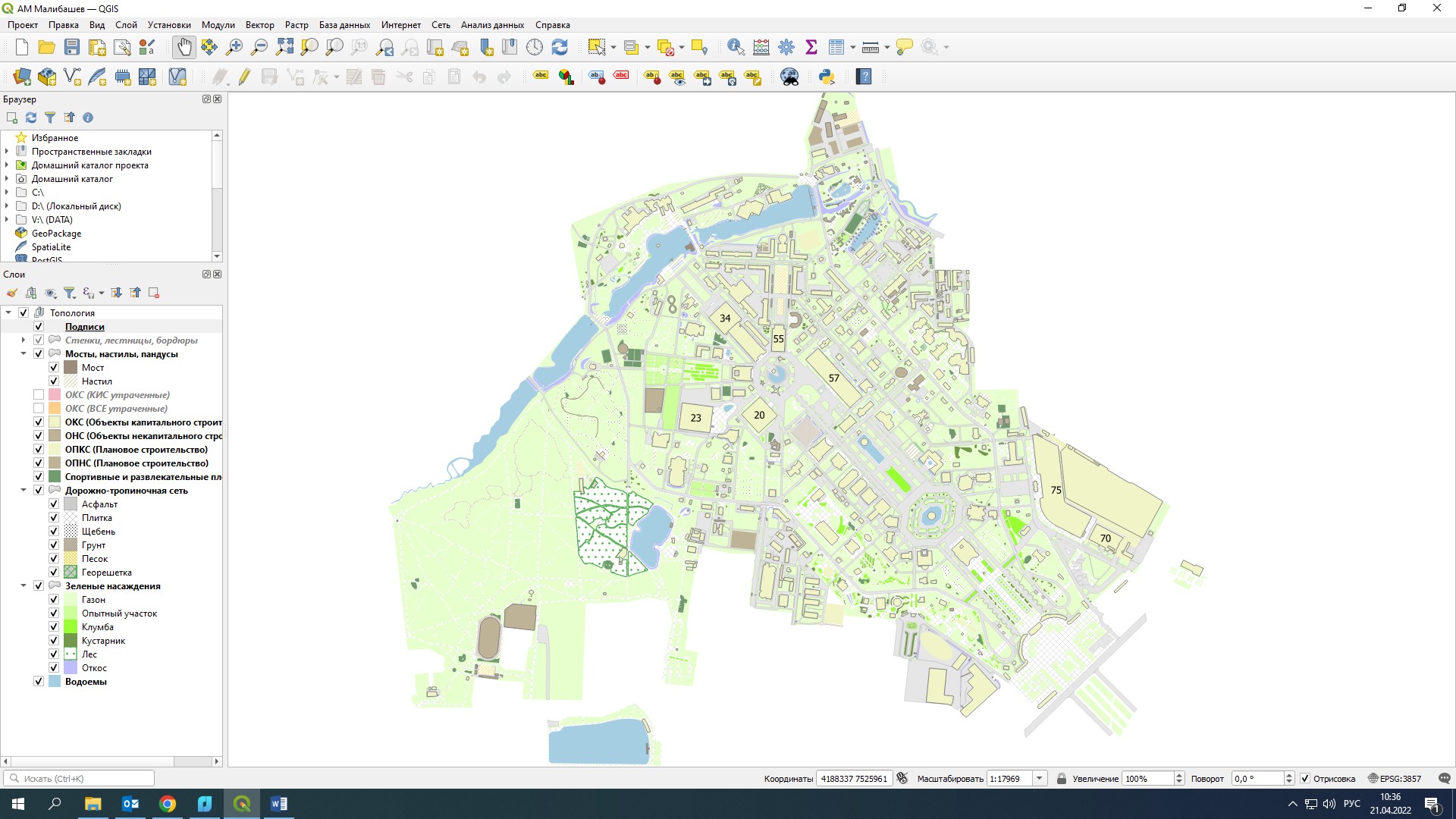Click the Save Project floppy icon
This screenshot has height=819, width=1456.
[72, 47]
